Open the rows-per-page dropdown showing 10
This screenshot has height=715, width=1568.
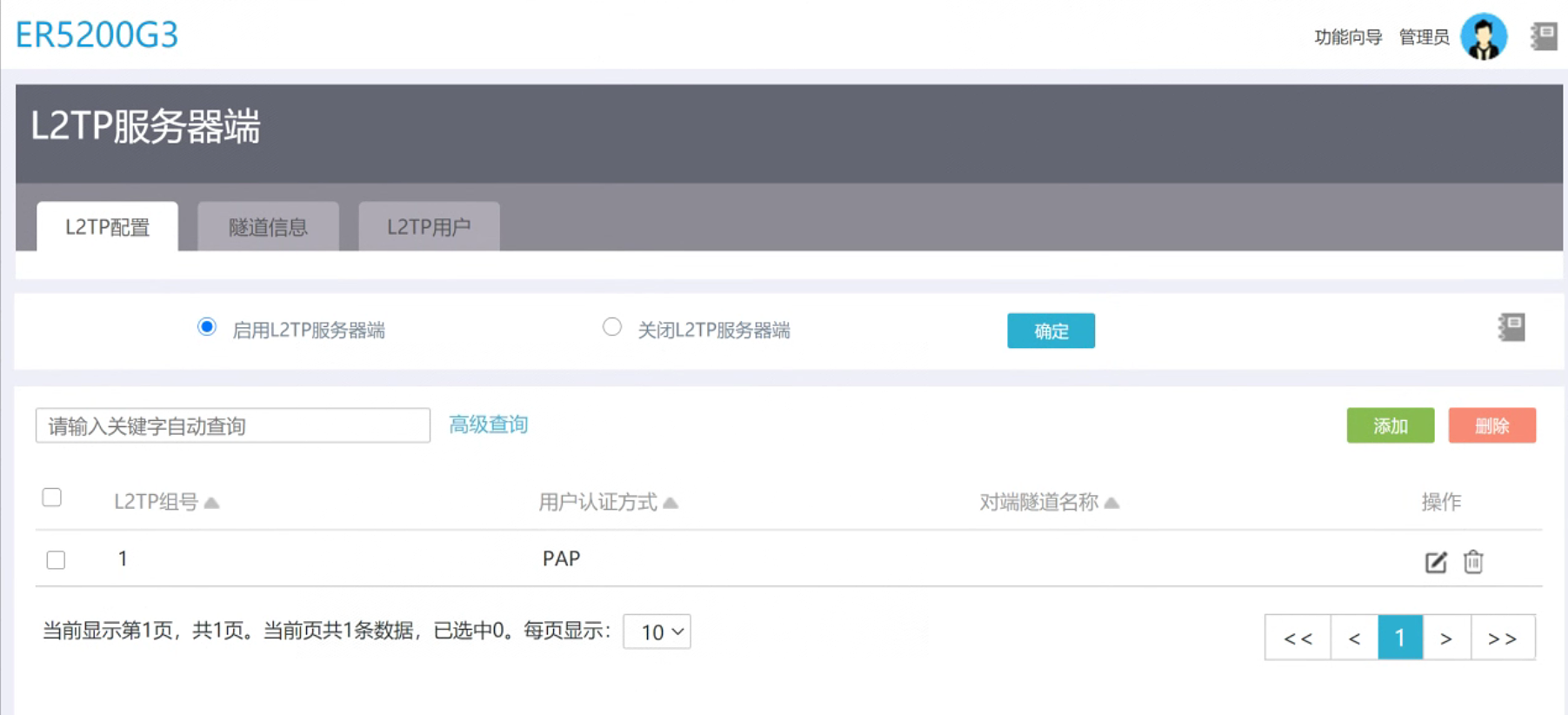coord(657,631)
